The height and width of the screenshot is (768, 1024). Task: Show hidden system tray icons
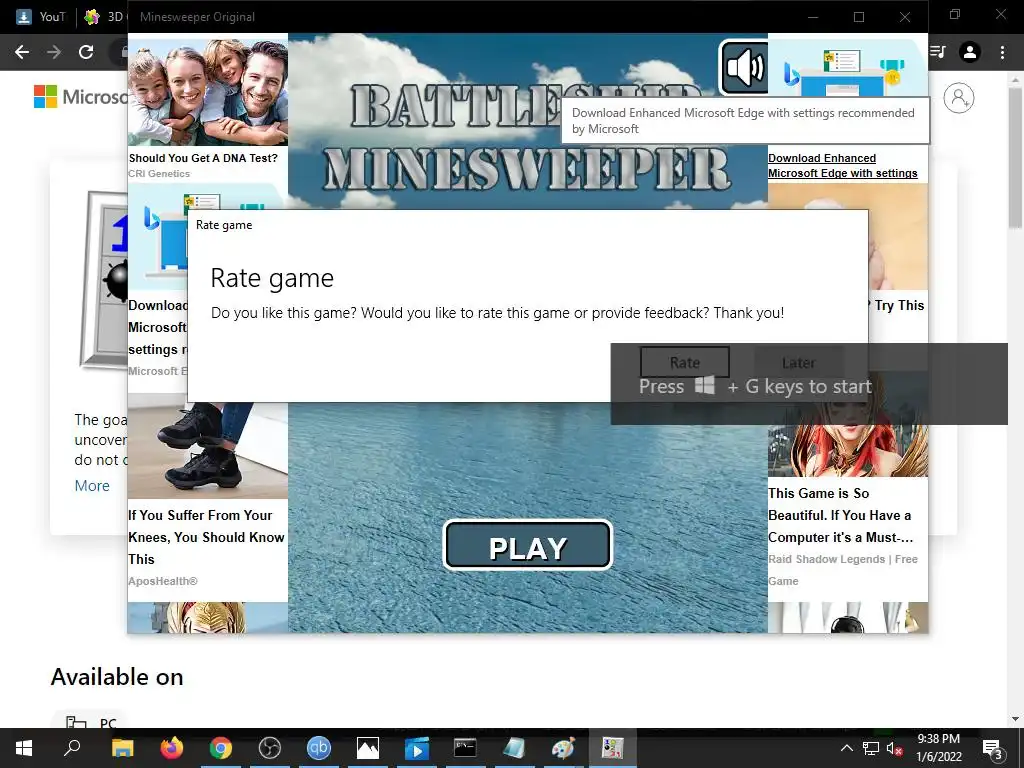[846, 748]
